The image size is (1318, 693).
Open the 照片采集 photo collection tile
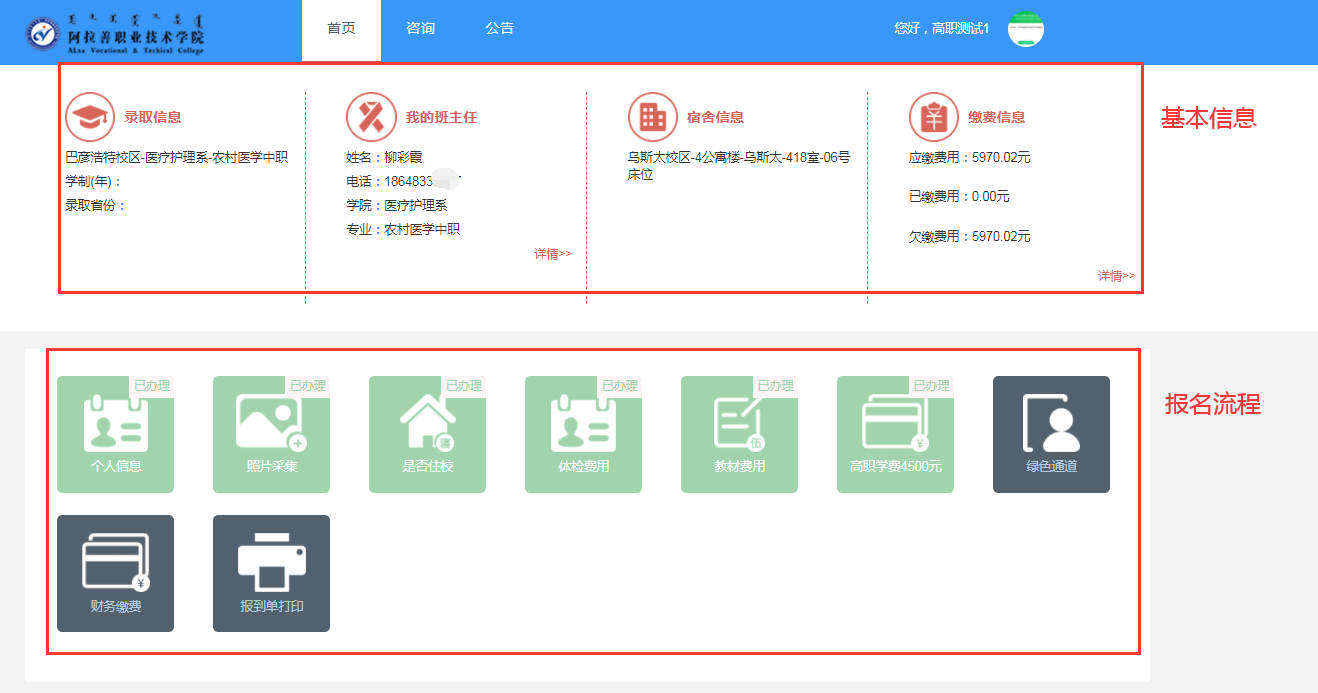271,435
